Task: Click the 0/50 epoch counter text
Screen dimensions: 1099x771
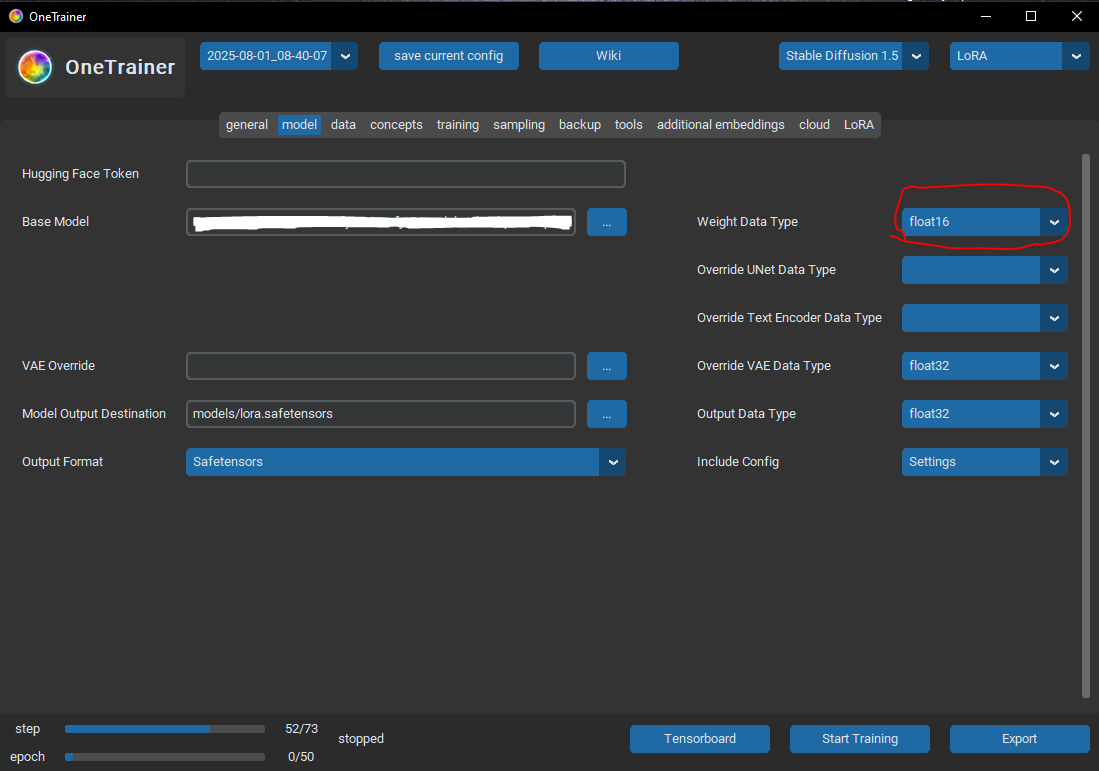Action: 301,757
